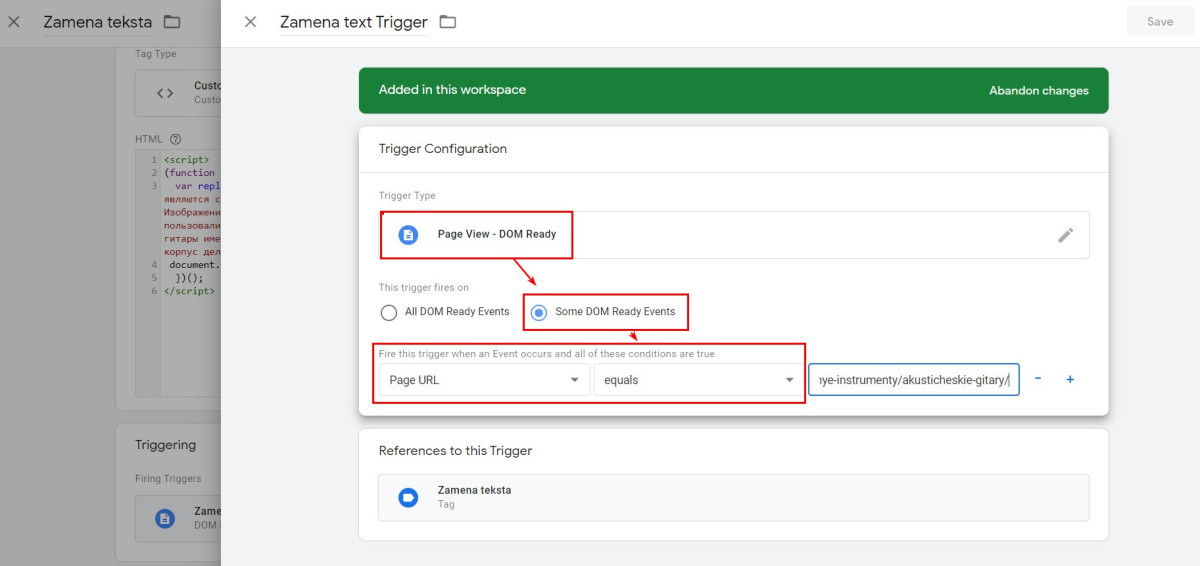Click the trigger title Zamena text Trigger

coord(353,22)
